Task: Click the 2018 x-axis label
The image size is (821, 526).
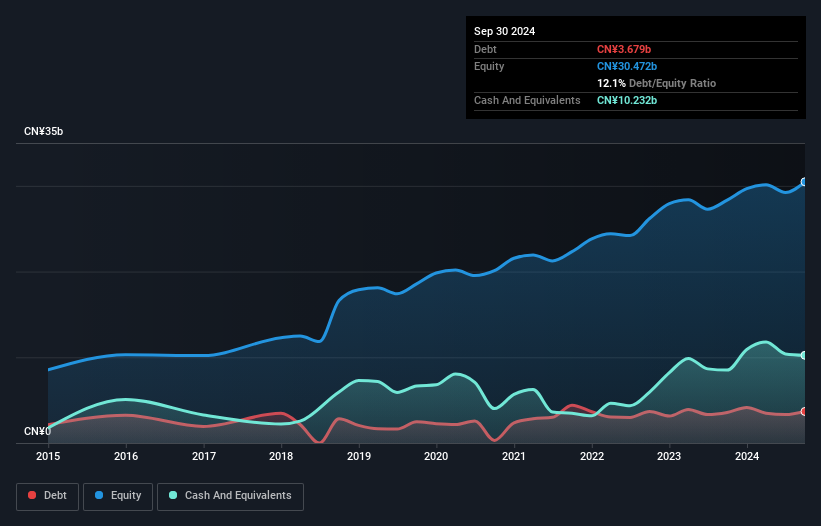Action: (x=281, y=456)
